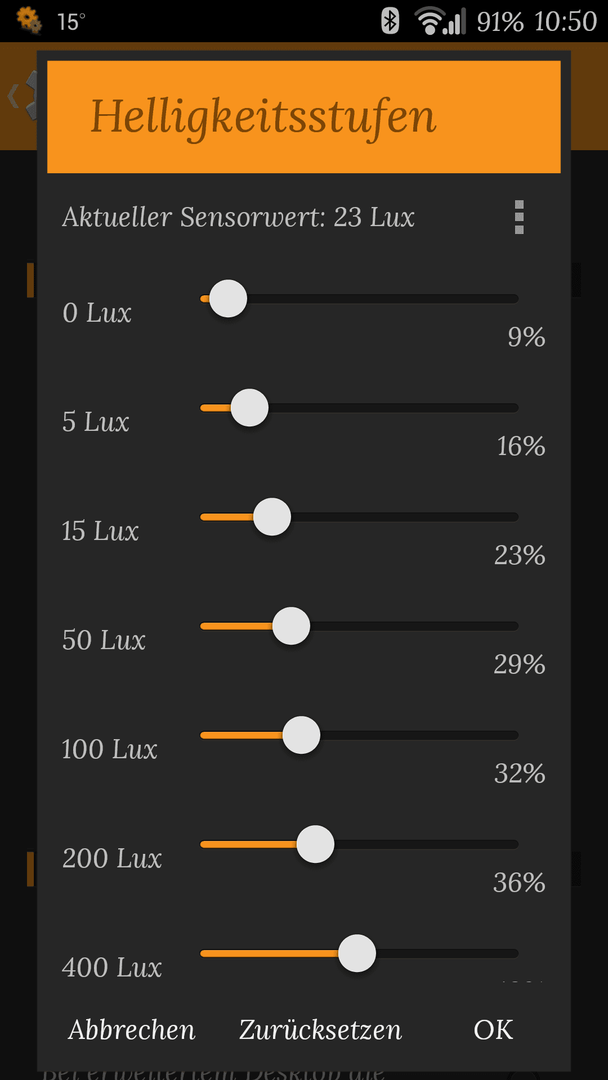
Task: Tap the 10:50 clock in status bar
Action: tap(565, 21)
